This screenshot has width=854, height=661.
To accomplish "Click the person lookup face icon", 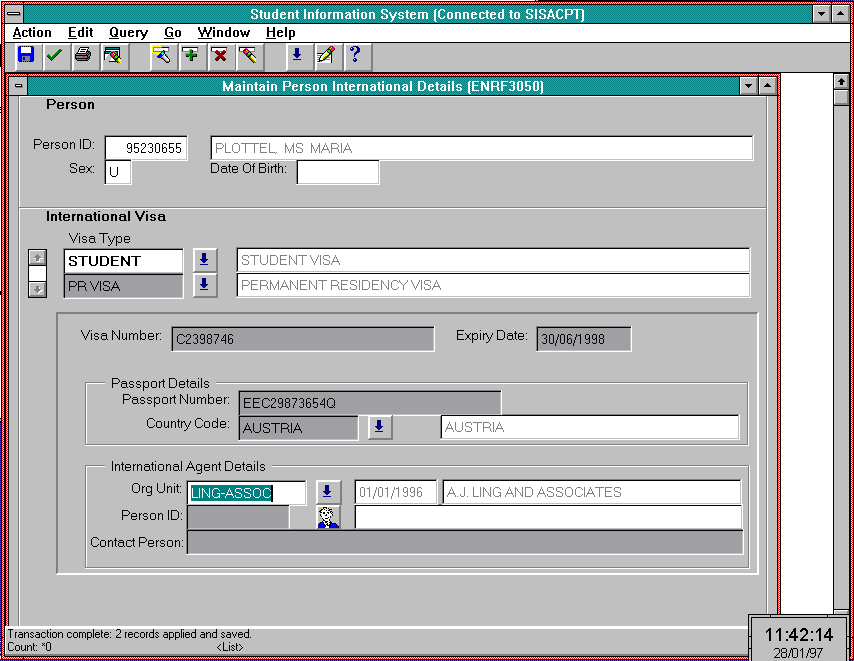I will (328, 517).
